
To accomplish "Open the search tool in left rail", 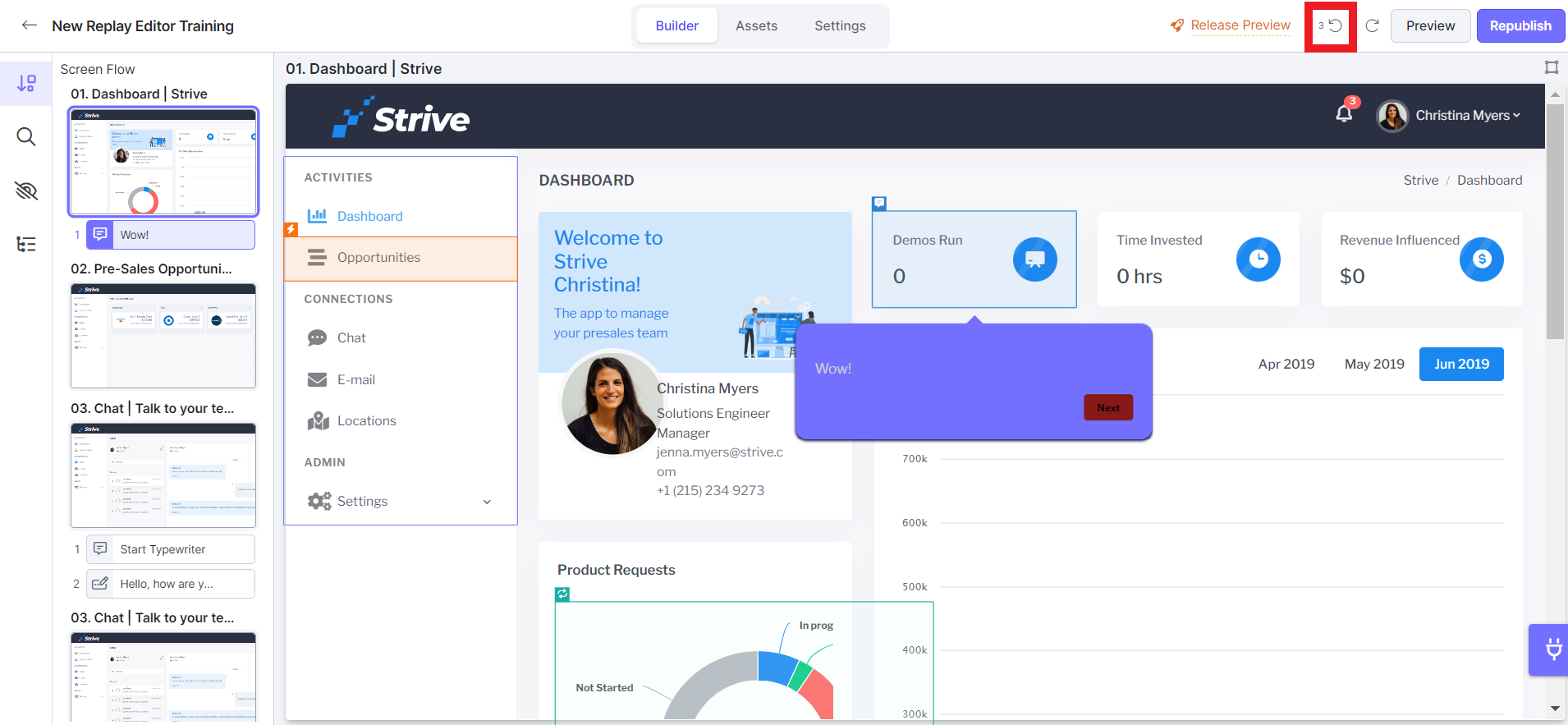I will click(x=26, y=136).
